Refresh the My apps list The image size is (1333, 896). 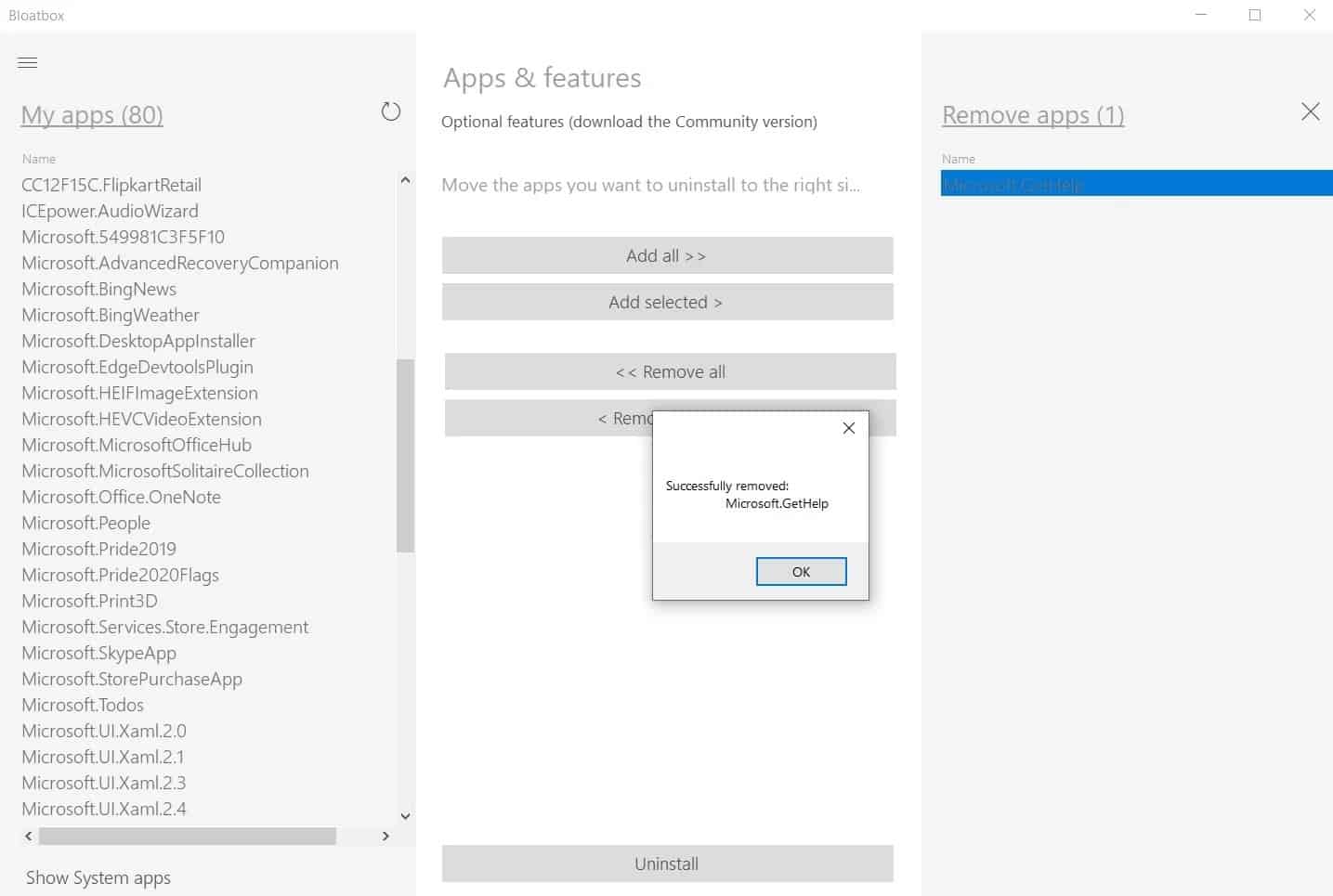tap(391, 111)
